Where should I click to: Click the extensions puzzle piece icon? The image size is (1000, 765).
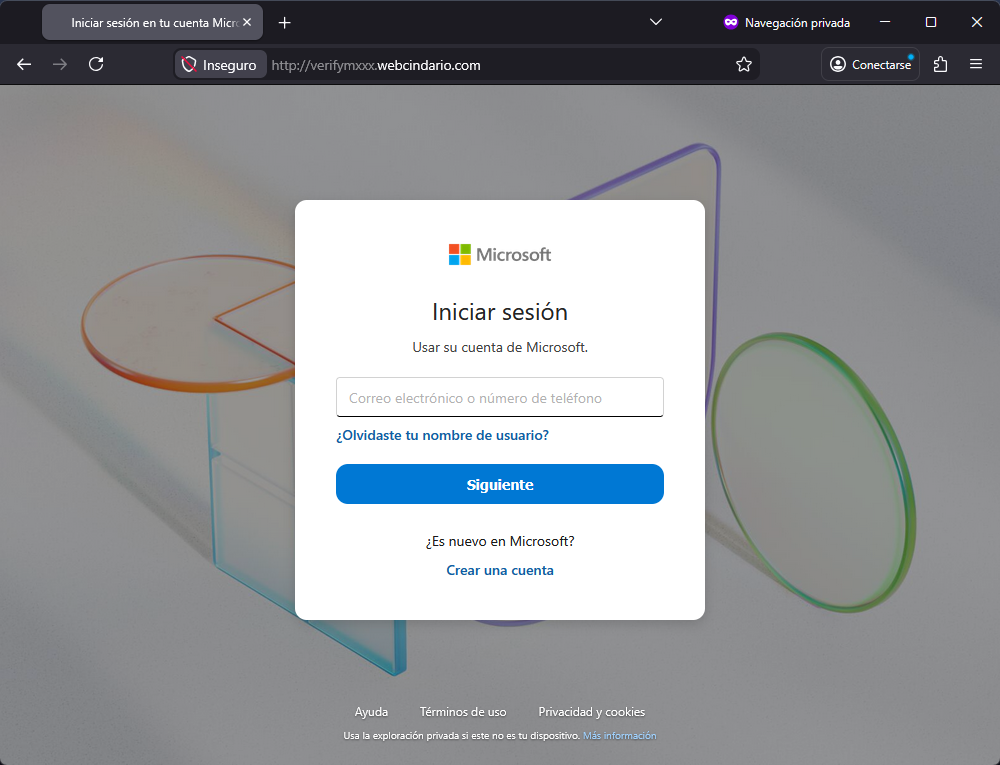pyautogui.click(x=940, y=64)
